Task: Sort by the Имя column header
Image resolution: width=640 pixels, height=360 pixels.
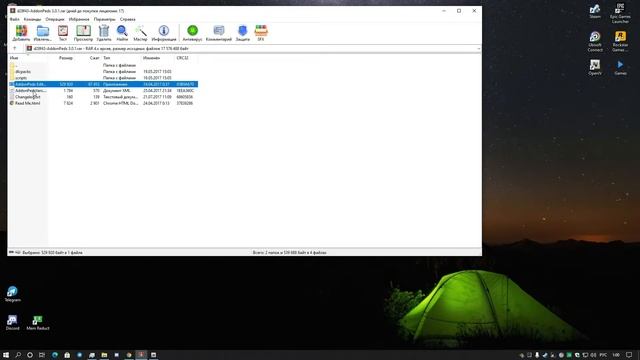Action: click(28, 58)
